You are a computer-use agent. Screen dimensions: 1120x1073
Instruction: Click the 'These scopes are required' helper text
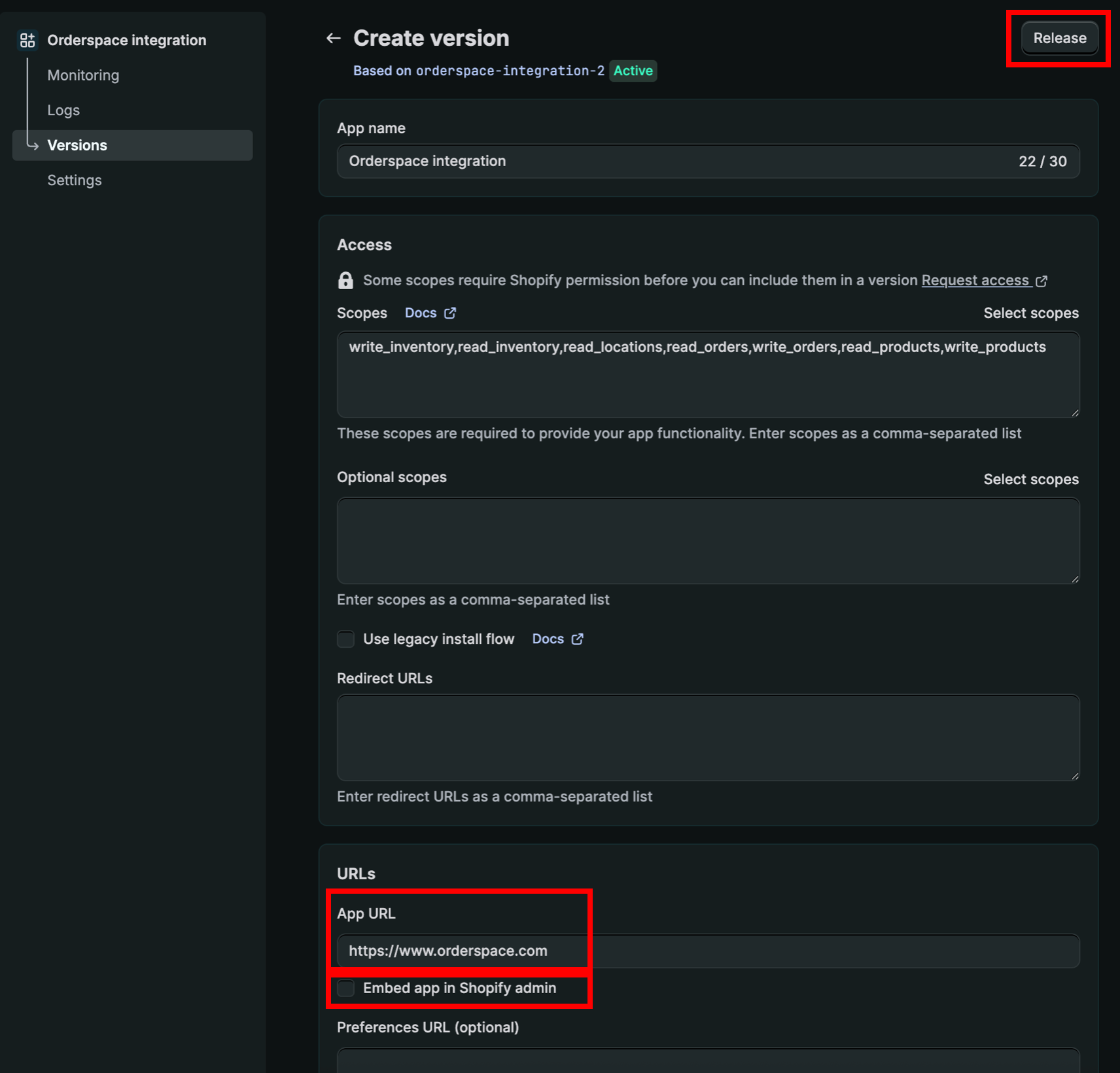tap(679, 434)
